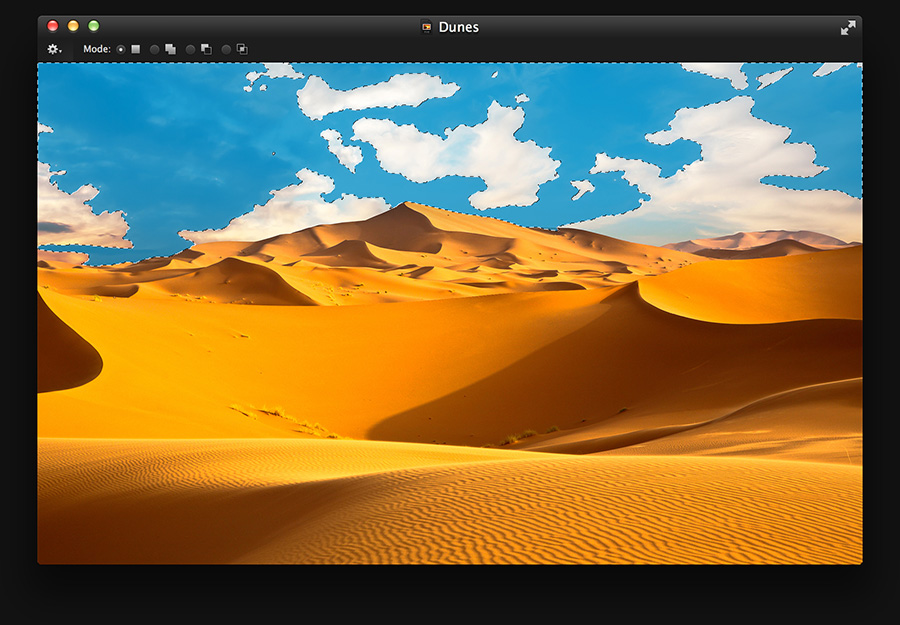Screen dimensions: 900x625
Task: Click the "Mode:" label in the toolbar
Action: 97,49
